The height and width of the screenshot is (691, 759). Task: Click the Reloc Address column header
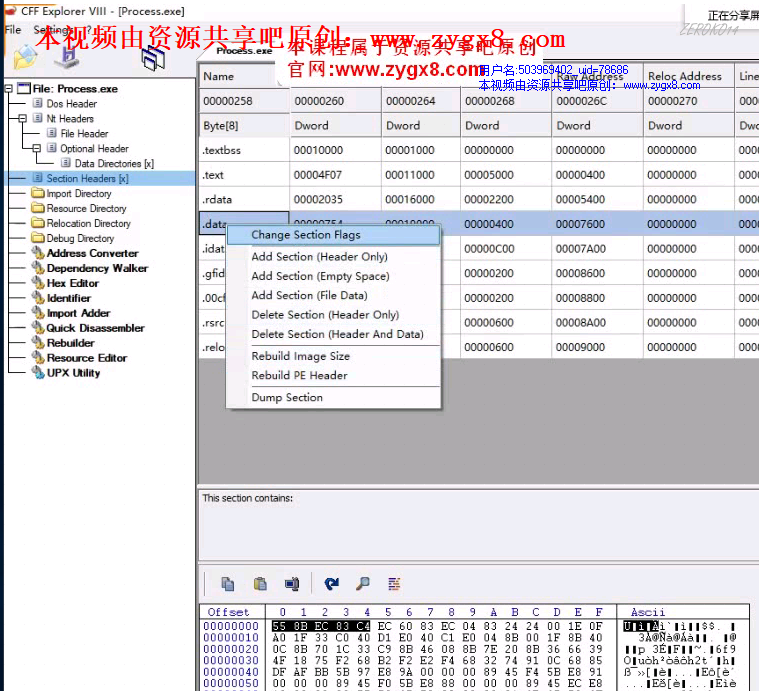pyautogui.click(x=688, y=76)
